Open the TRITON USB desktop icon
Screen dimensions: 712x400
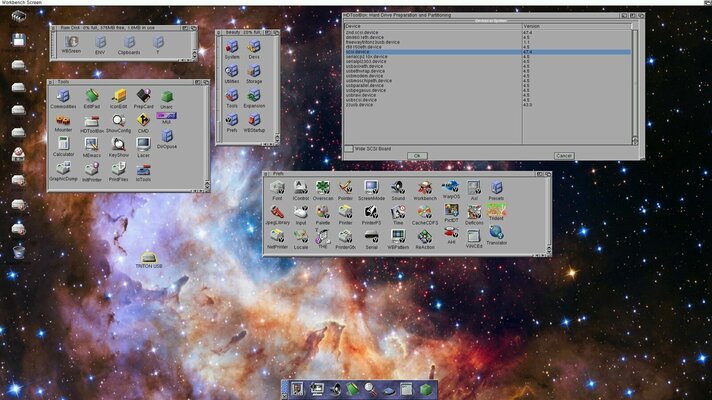point(148,258)
